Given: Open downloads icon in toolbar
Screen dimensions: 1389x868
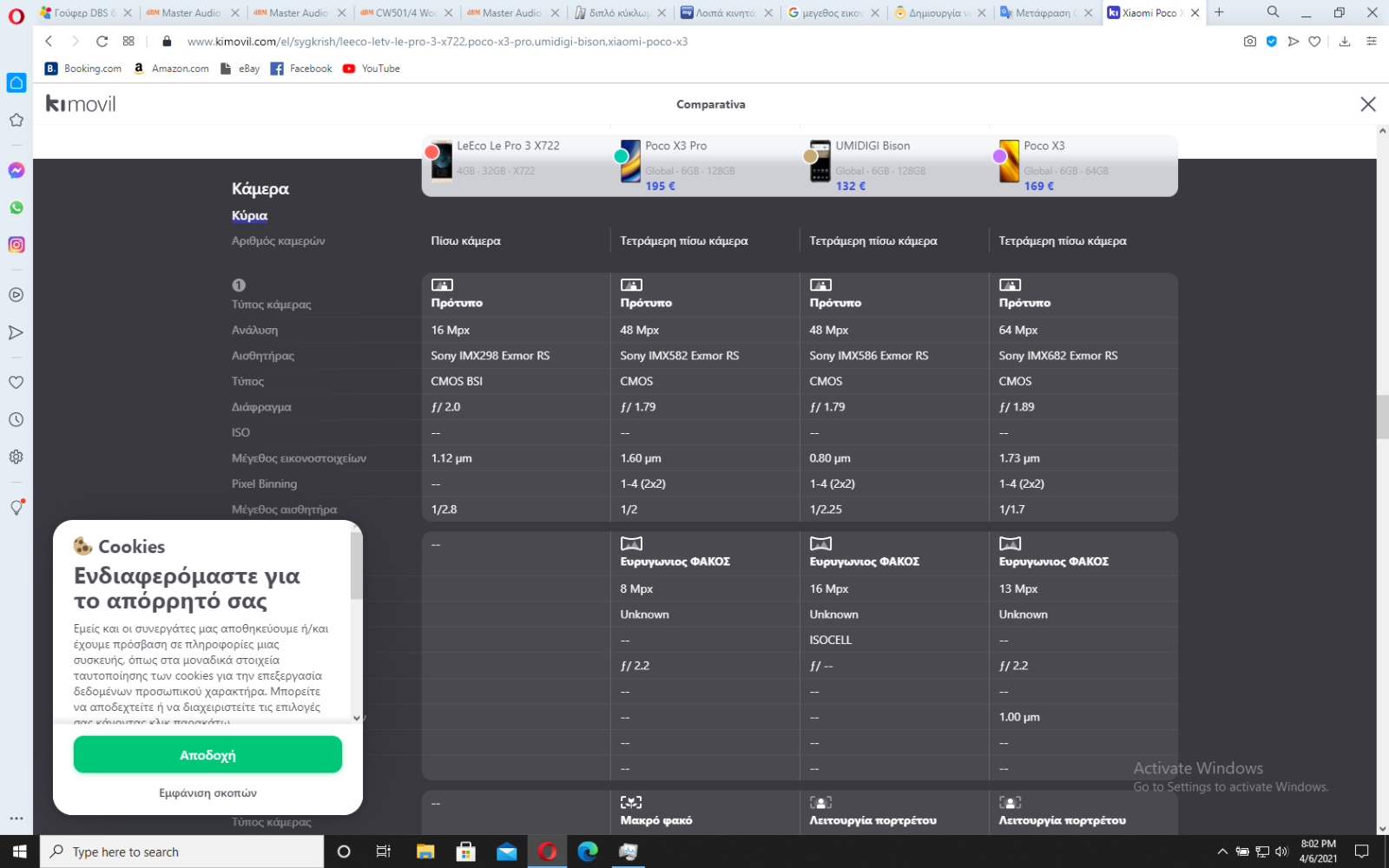Looking at the screenshot, I should tap(1345, 41).
